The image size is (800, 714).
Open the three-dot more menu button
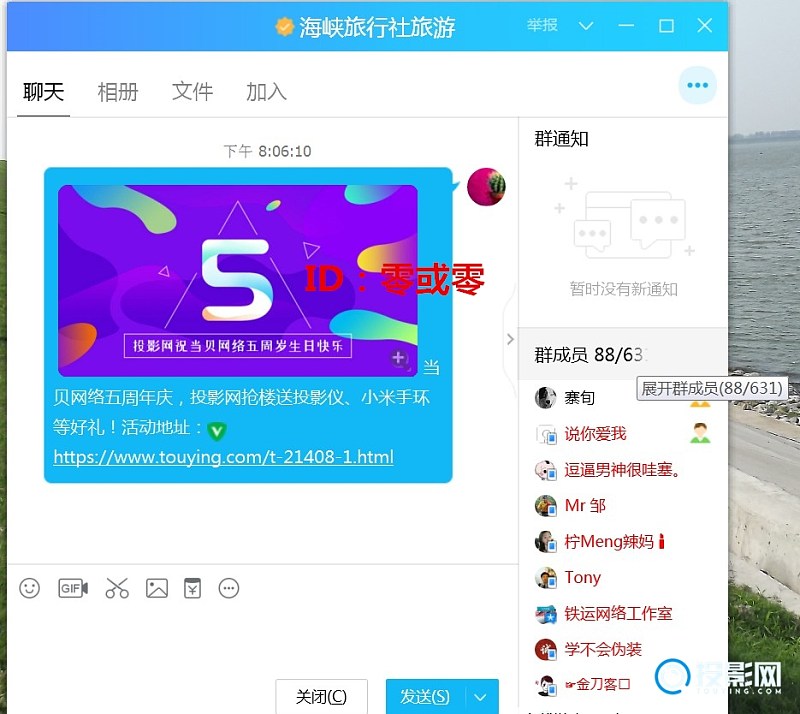[697, 85]
